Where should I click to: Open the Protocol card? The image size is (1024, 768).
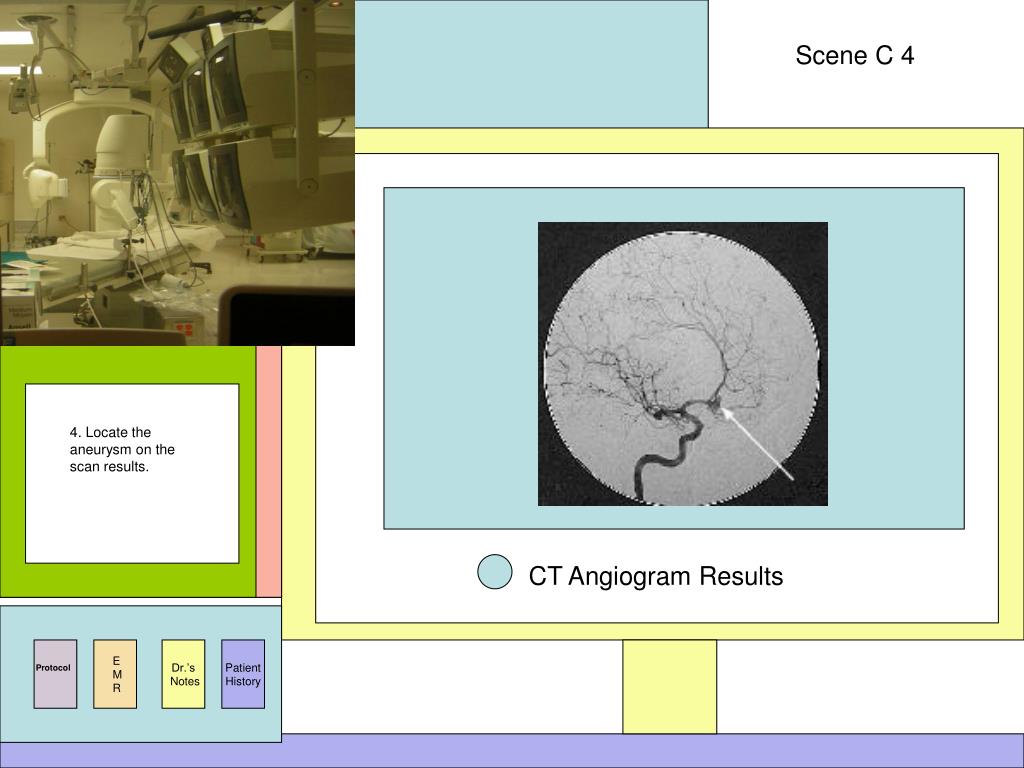[56, 674]
